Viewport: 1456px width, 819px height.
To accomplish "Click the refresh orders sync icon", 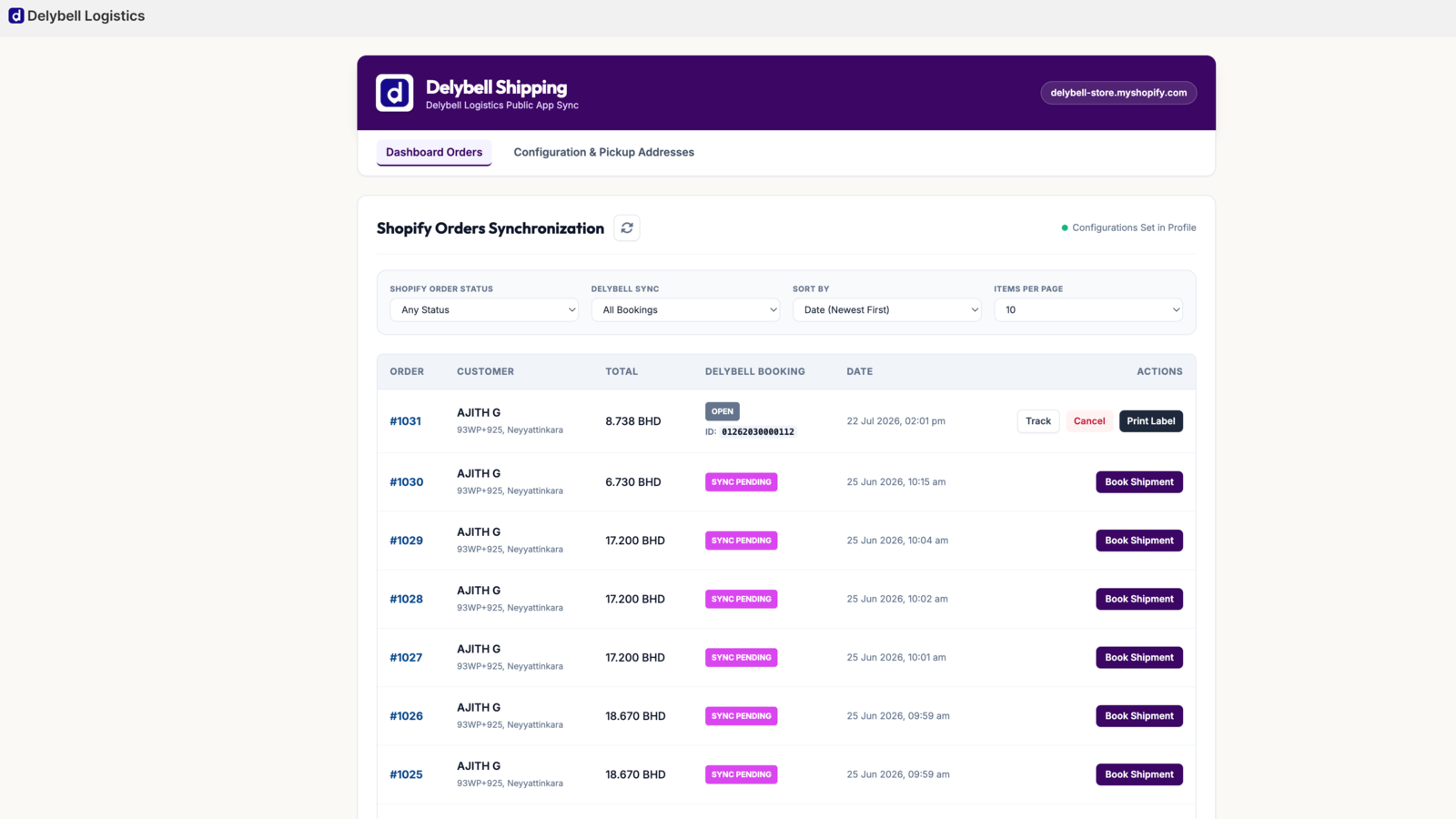I will point(626,227).
